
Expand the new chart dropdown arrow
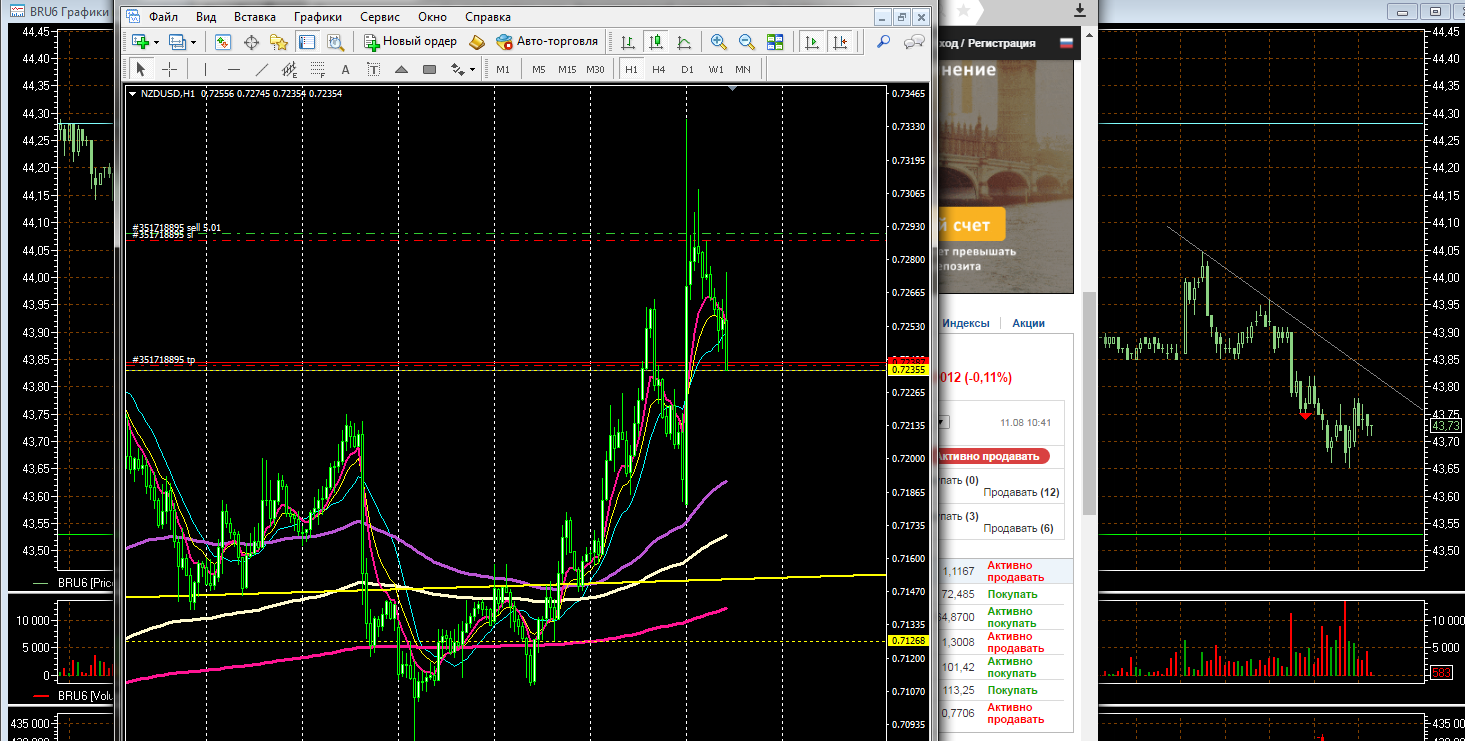(156, 42)
